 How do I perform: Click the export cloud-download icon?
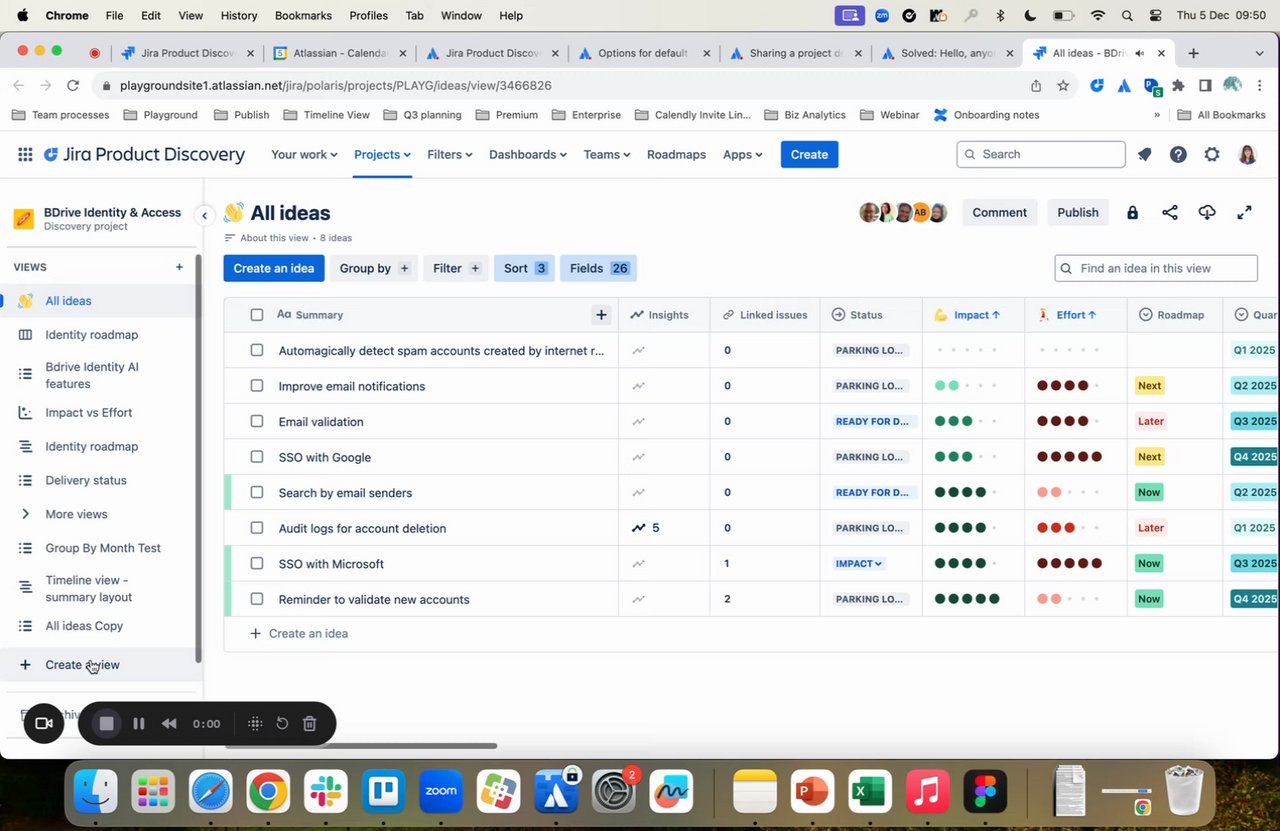(1207, 212)
